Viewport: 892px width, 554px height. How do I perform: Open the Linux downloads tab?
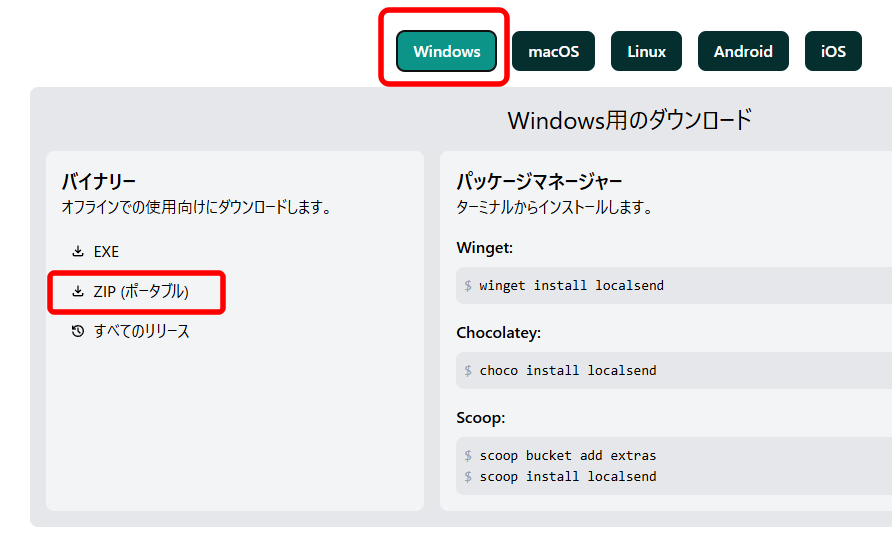[x=646, y=51]
